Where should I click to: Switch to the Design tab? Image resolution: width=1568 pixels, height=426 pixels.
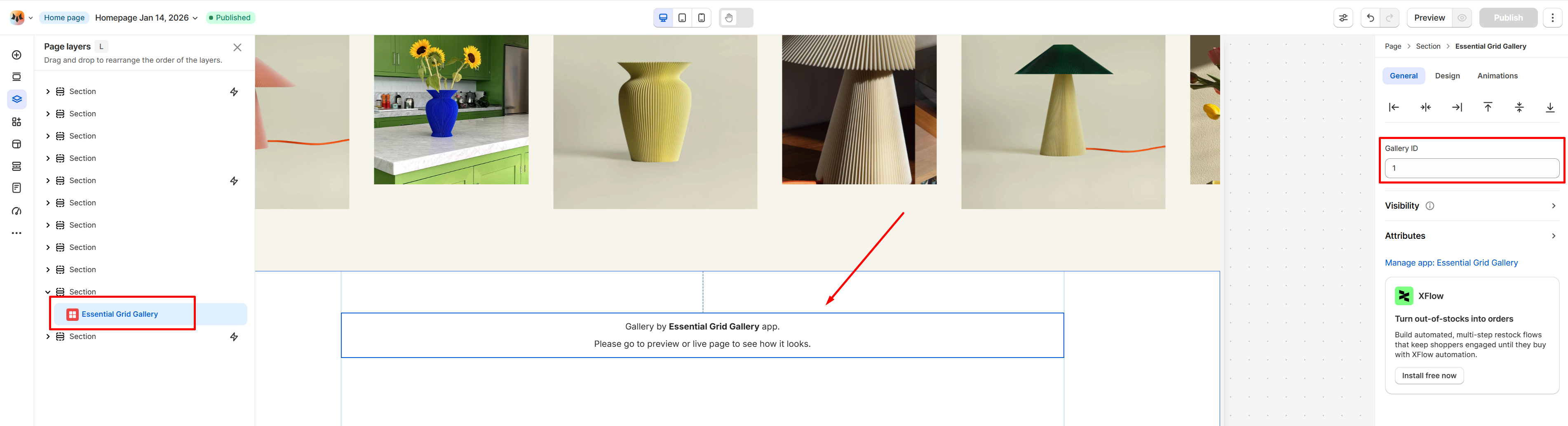coord(1447,75)
